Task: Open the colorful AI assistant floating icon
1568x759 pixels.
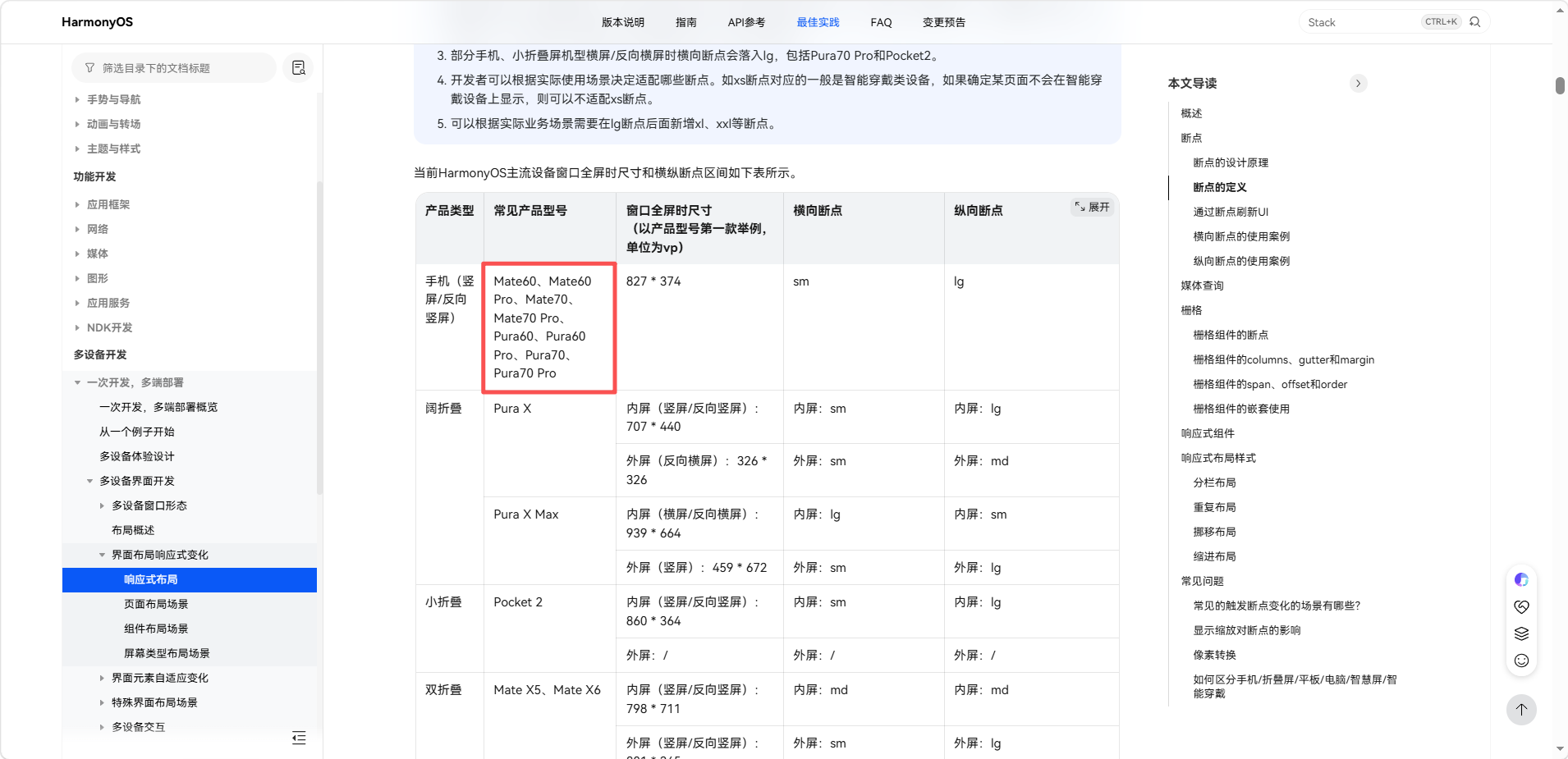Action: click(x=1521, y=580)
